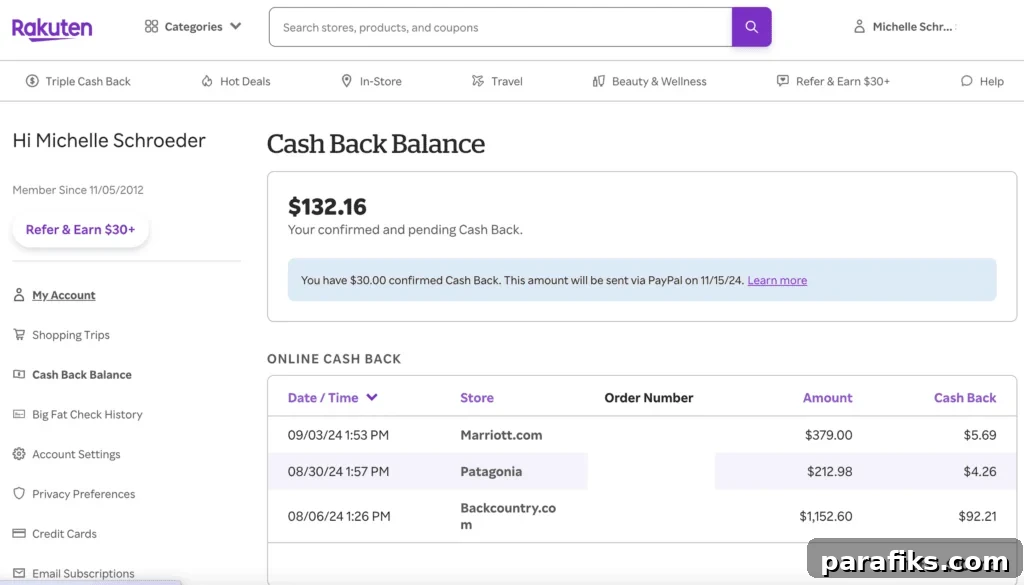Click the Triple Cash Back dollar icon
Viewport: 1024px width, 585px height.
pos(32,81)
